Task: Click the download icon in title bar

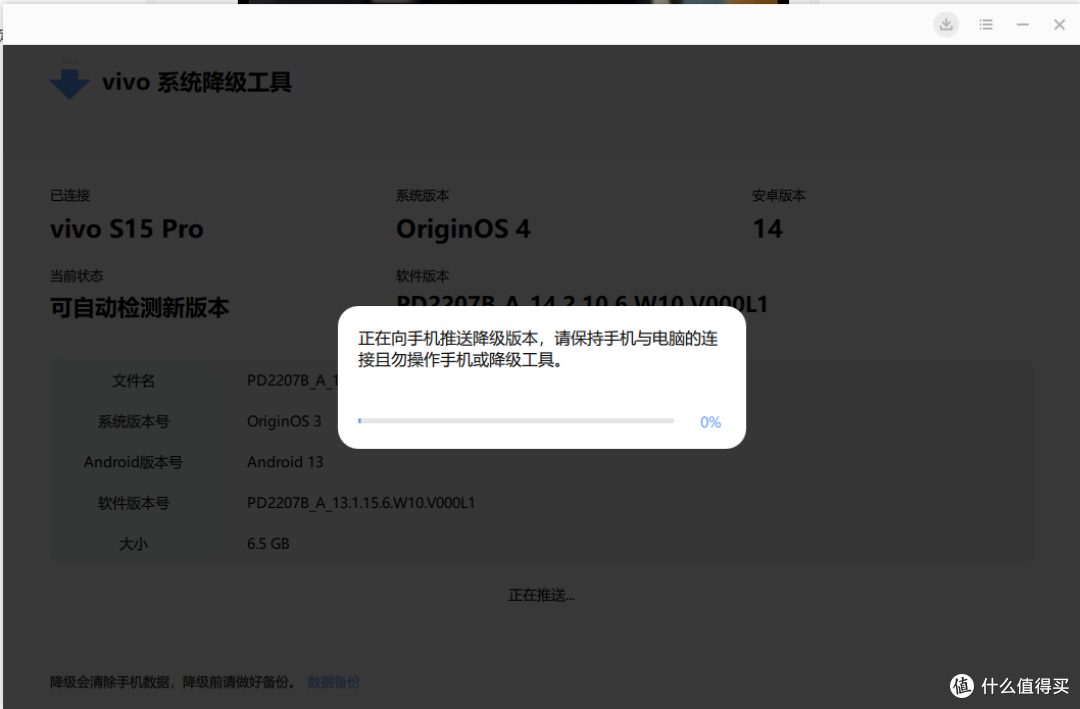Action: click(x=946, y=24)
